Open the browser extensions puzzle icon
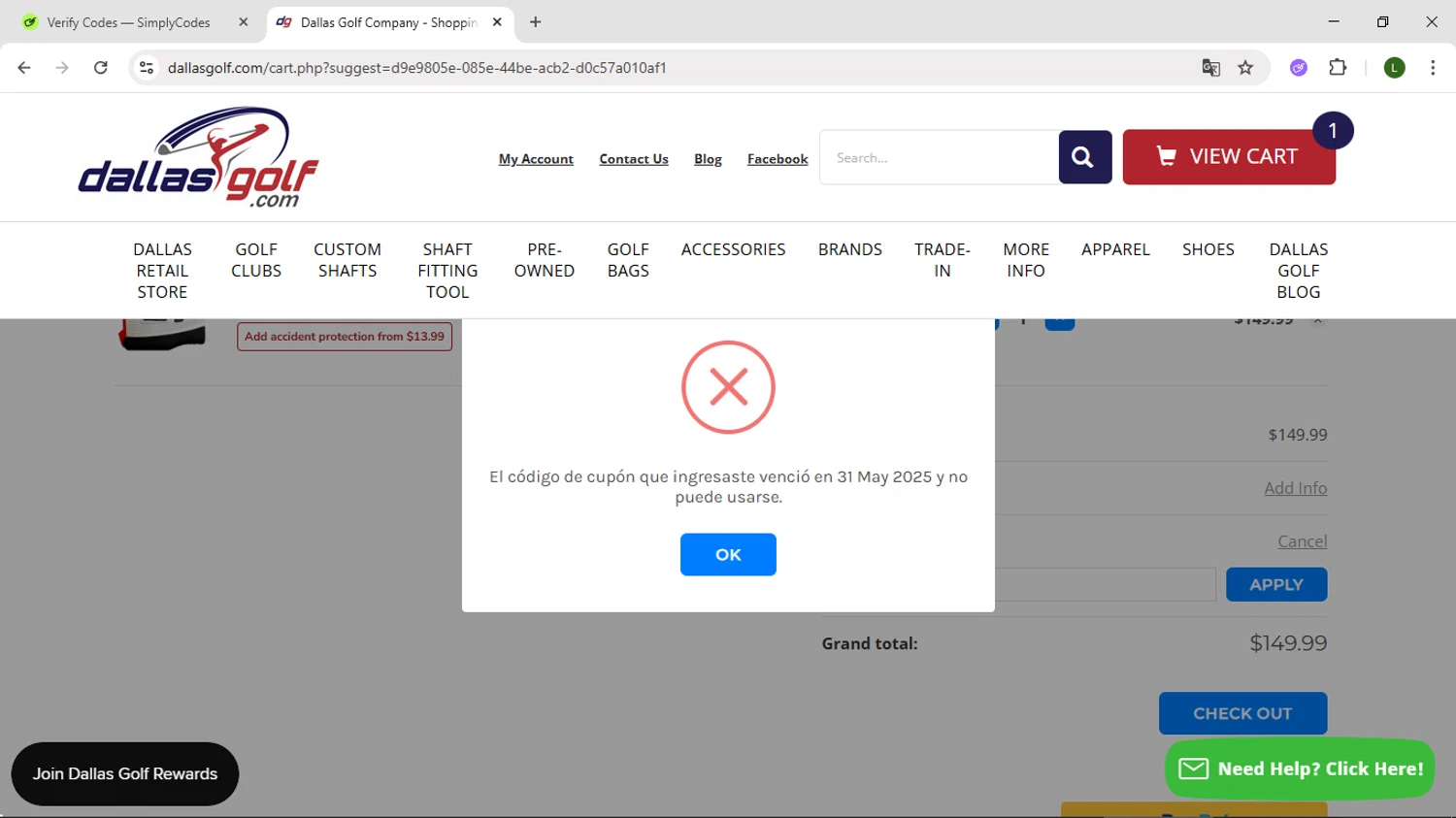 coord(1338,68)
